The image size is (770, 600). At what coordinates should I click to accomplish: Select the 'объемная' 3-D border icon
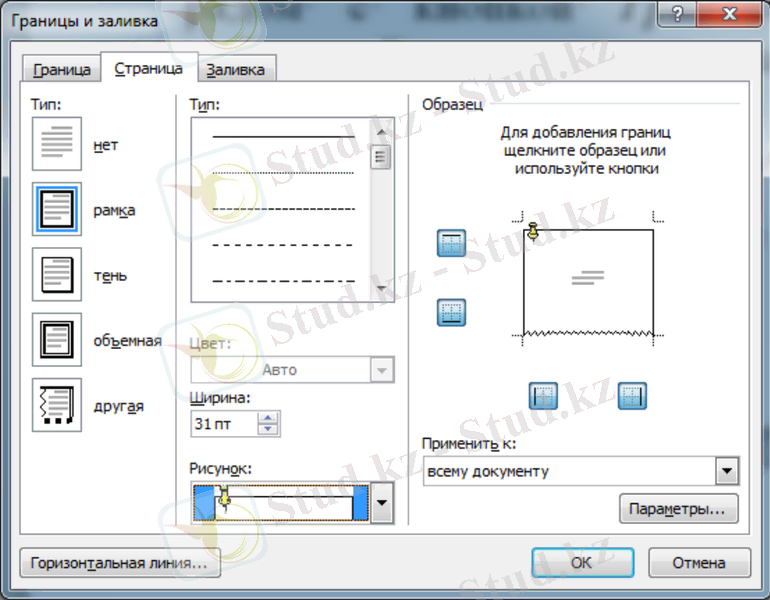click(x=57, y=340)
